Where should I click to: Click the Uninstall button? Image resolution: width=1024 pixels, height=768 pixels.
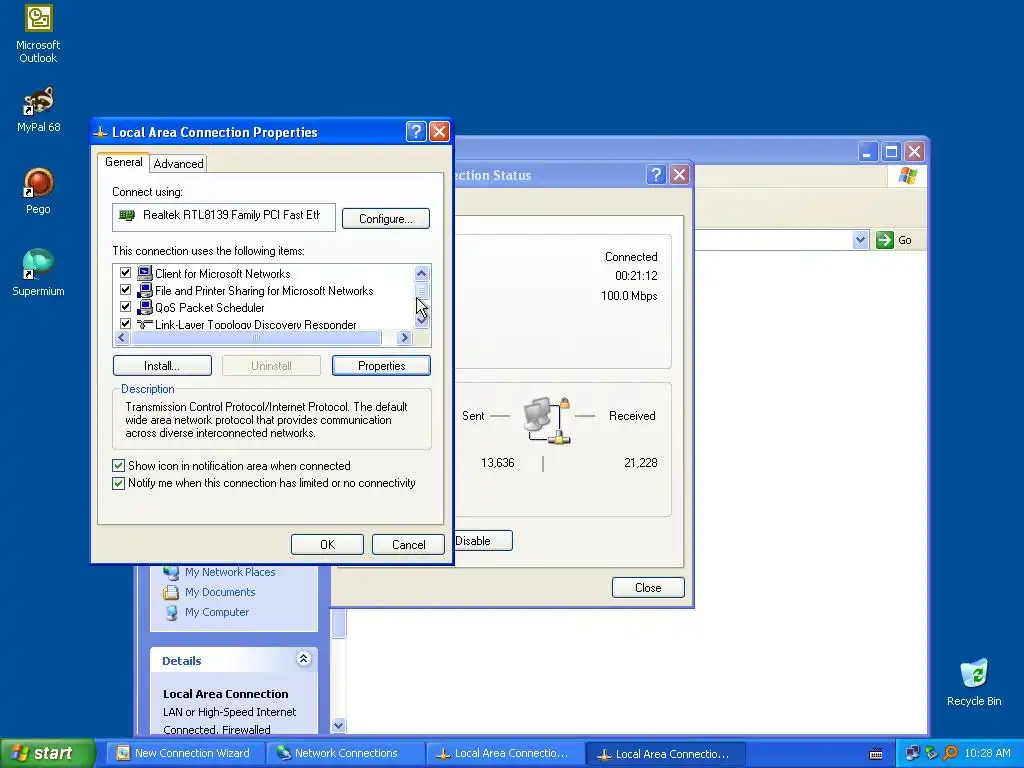(271, 366)
